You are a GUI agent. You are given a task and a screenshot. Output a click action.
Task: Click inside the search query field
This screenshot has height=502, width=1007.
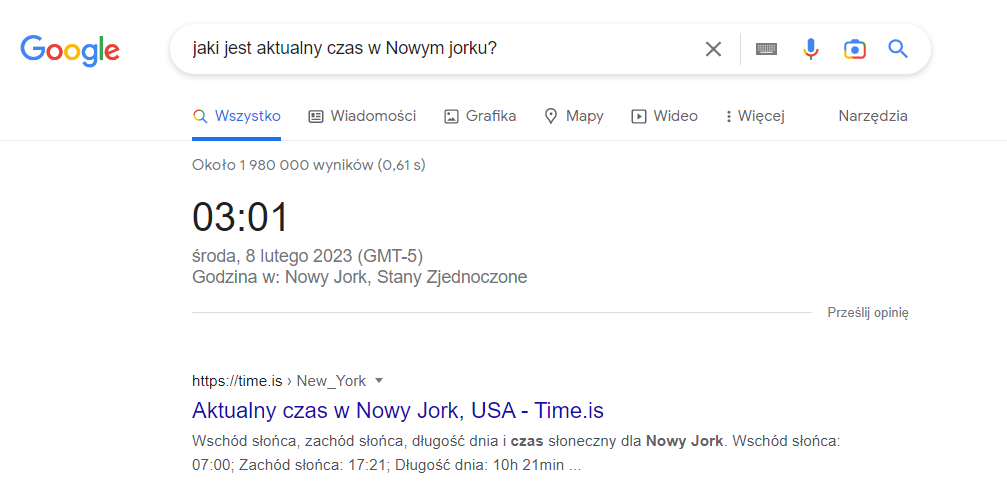point(430,49)
